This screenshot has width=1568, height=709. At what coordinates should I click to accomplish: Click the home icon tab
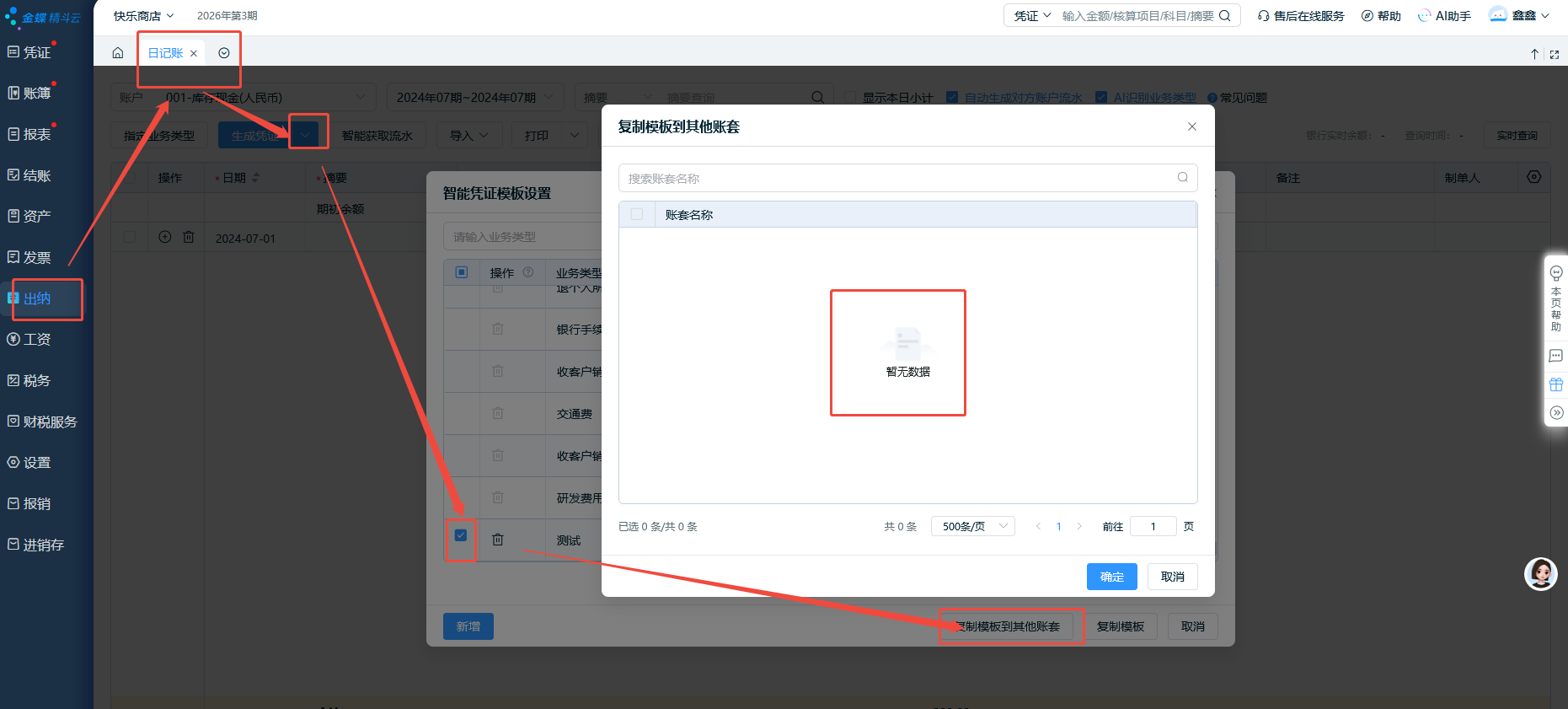coord(118,53)
